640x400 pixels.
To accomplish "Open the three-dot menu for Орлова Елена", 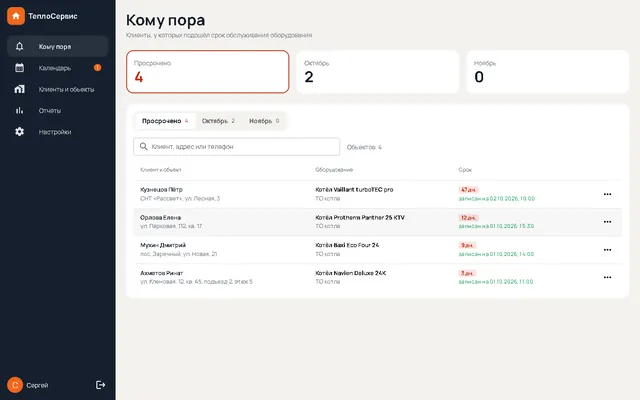I will pos(607,222).
